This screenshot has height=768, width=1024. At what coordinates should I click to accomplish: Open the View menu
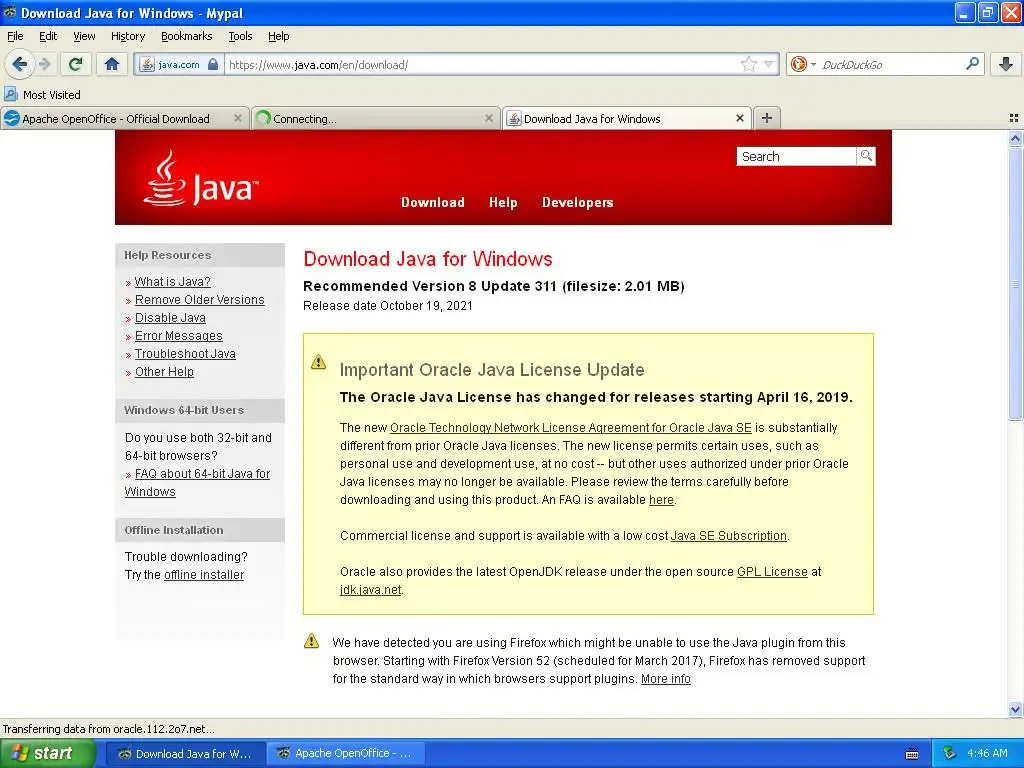tap(84, 36)
